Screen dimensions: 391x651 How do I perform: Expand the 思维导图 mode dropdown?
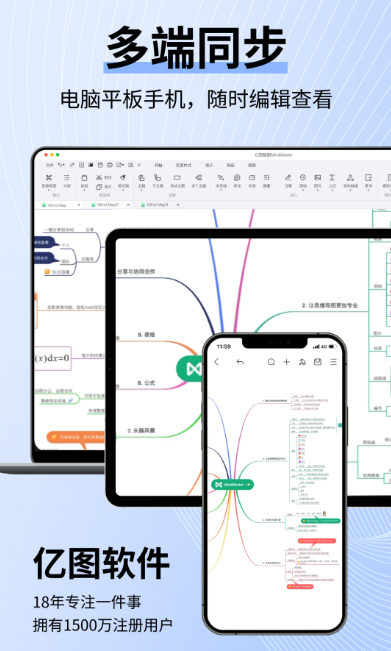pyautogui.click(x=49, y=190)
